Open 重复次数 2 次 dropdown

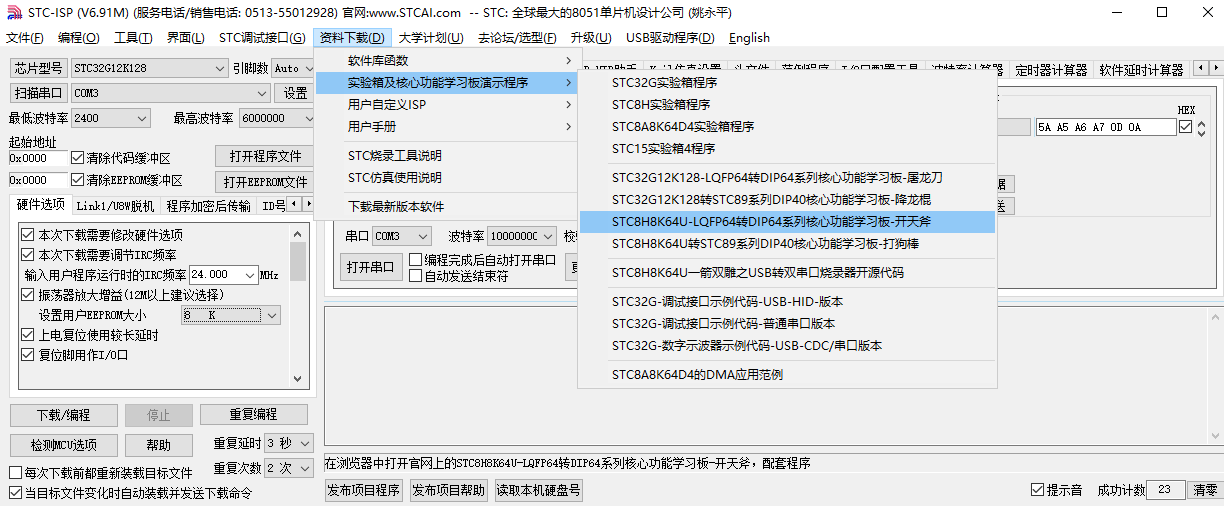pos(290,468)
